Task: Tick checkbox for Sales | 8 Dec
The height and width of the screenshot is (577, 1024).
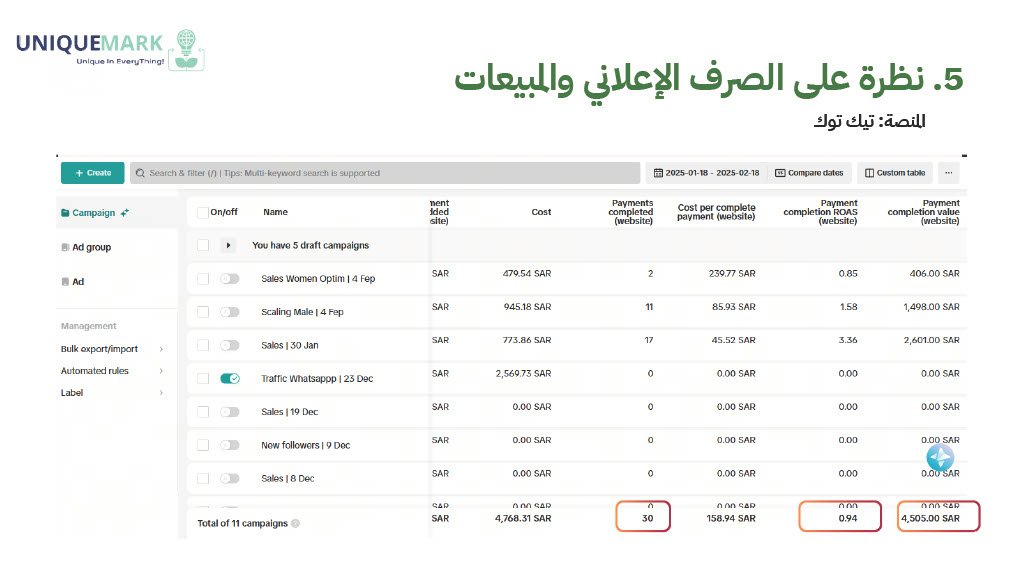Action: tap(203, 478)
